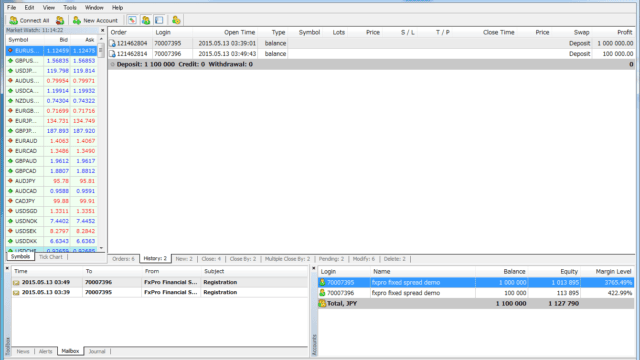Click the Market Watch scrollbar down arrow

point(101,248)
